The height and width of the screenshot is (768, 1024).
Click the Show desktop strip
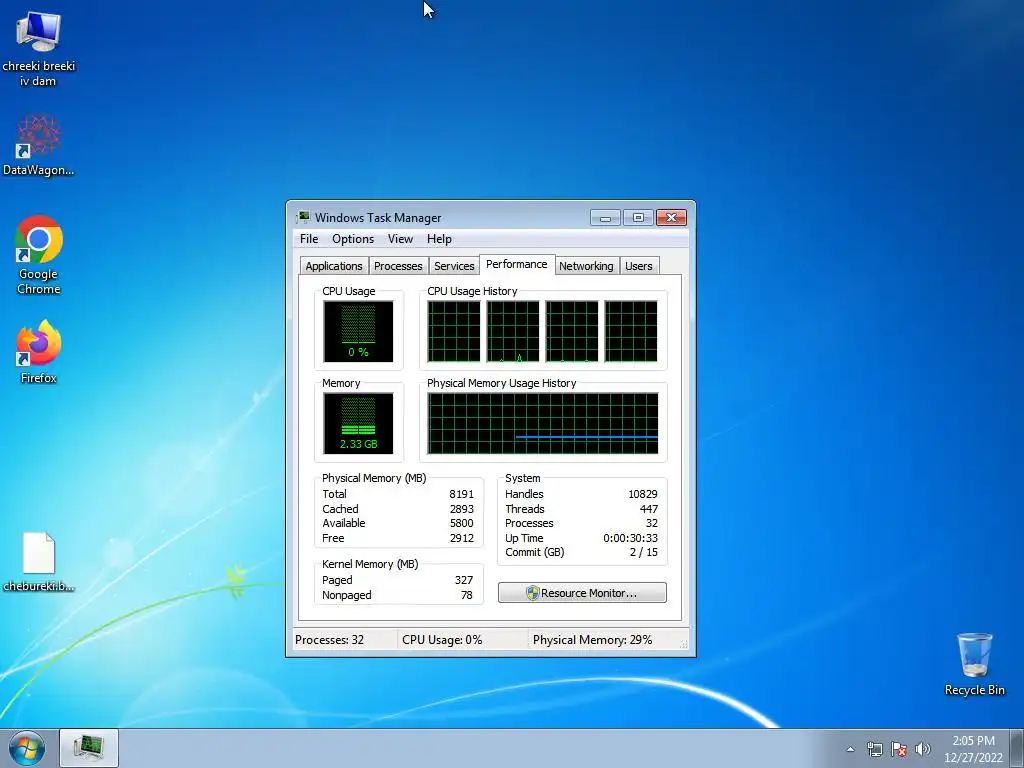1017,748
